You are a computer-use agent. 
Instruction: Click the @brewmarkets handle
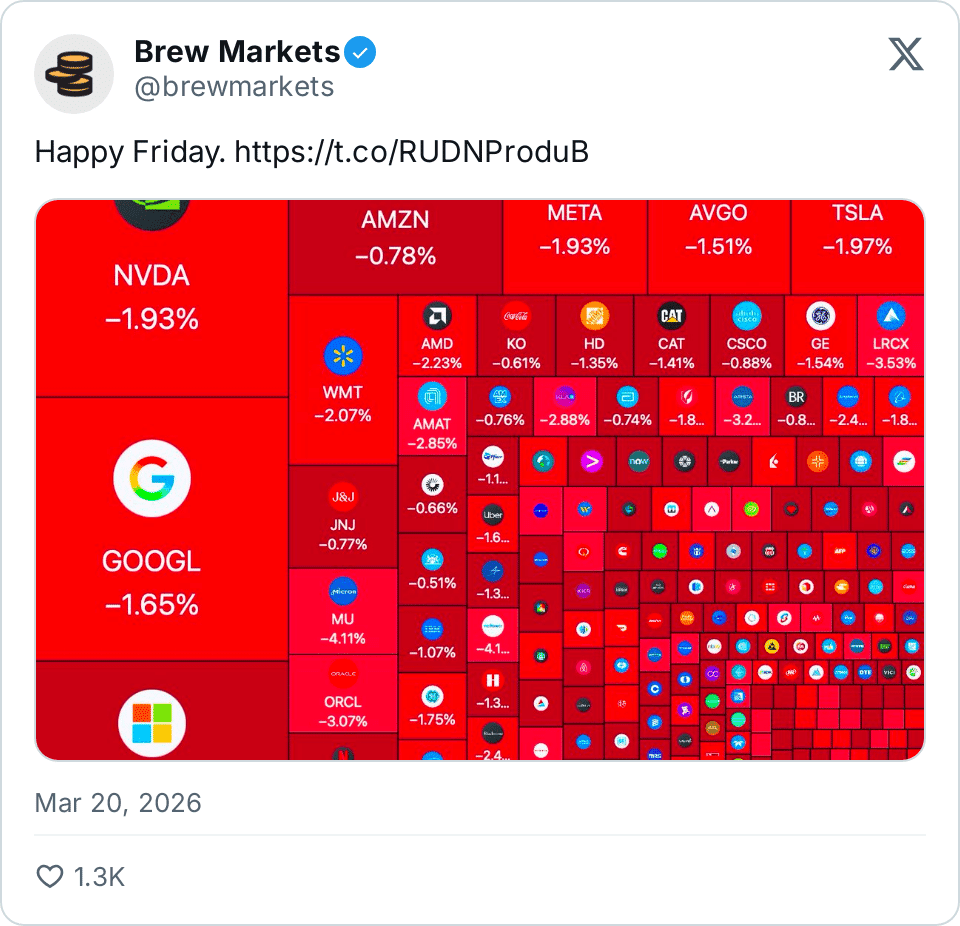coord(234,87)
